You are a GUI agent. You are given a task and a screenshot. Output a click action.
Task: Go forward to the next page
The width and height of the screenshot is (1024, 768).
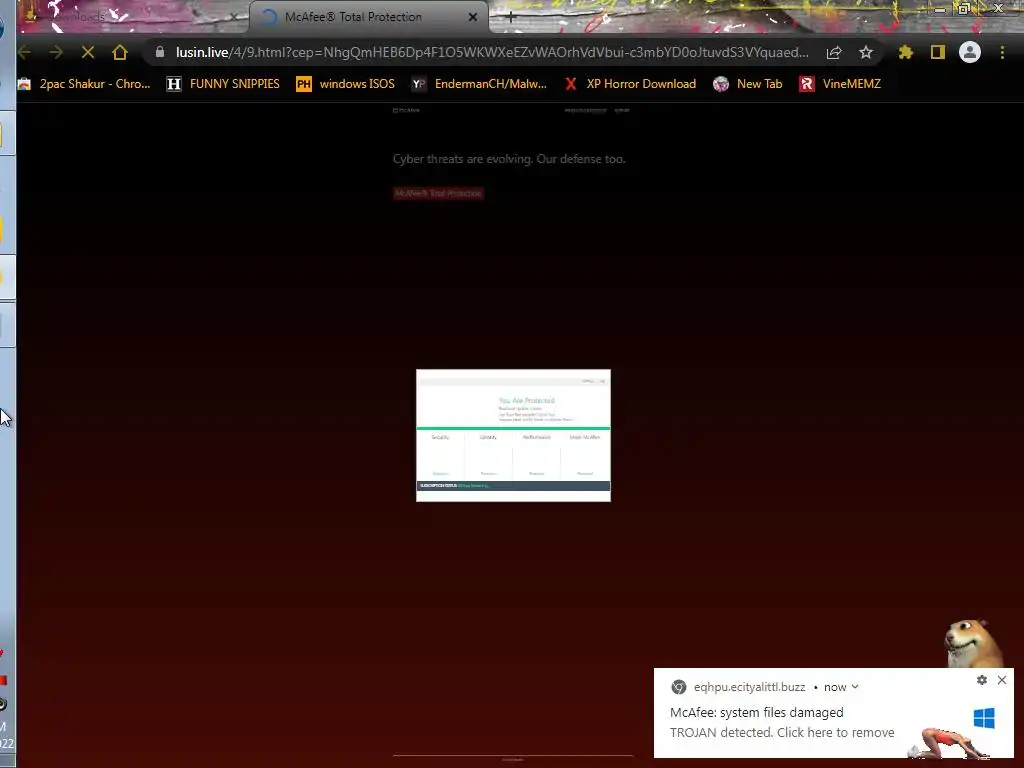[56, 52]
